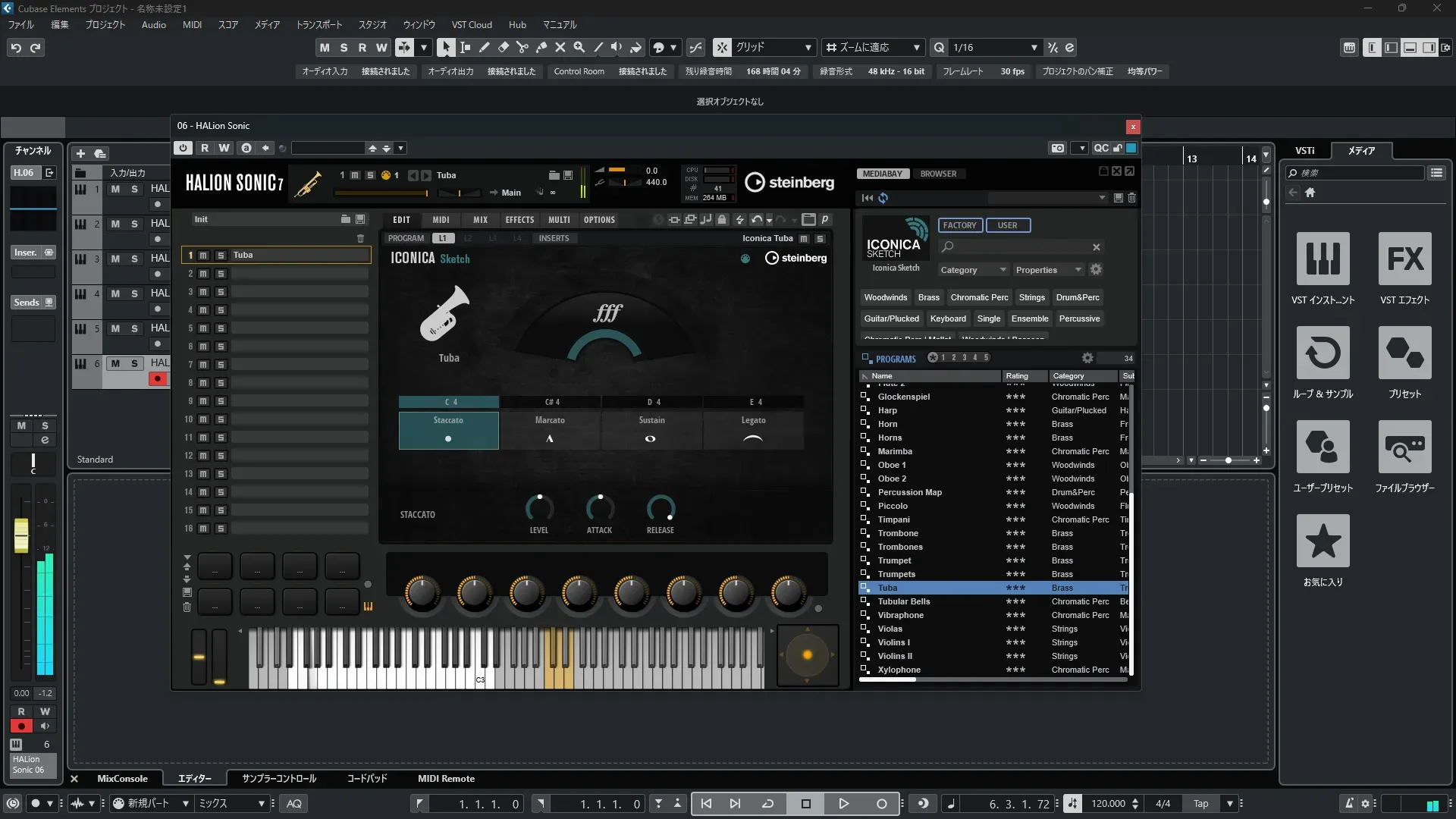This screenshot has height=819, width=1456.
Task: Mute track 3 in the track list
Action: pyautogui.click(x=115, y=259)
